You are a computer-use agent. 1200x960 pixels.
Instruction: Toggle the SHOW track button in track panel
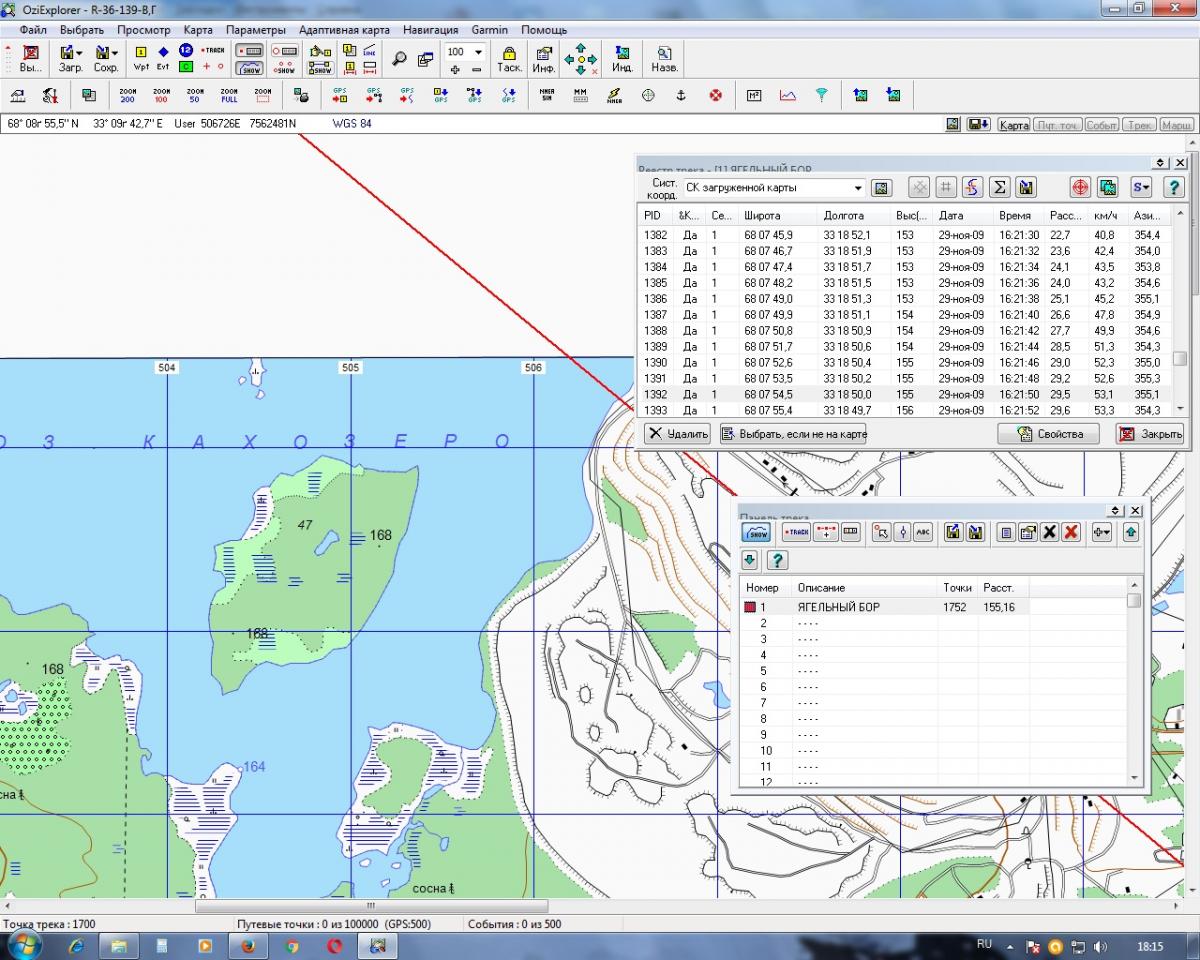click(757, 533)
